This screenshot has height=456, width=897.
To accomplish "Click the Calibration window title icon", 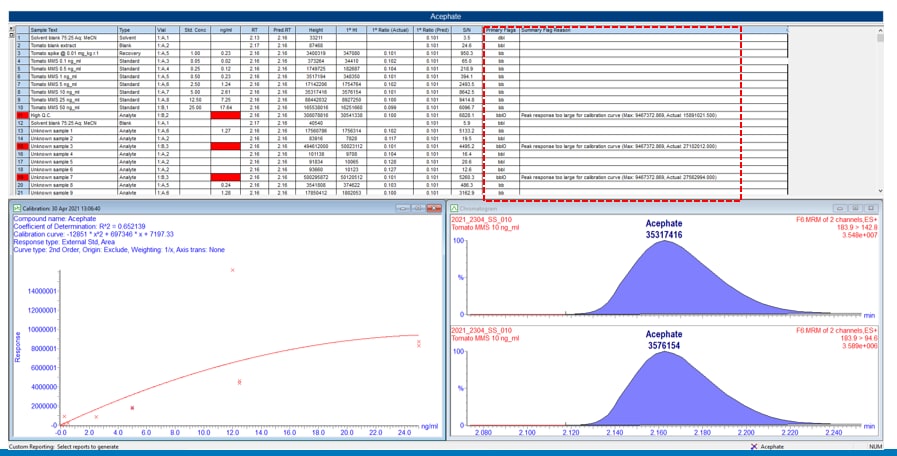I will click(x=14, y=208).
